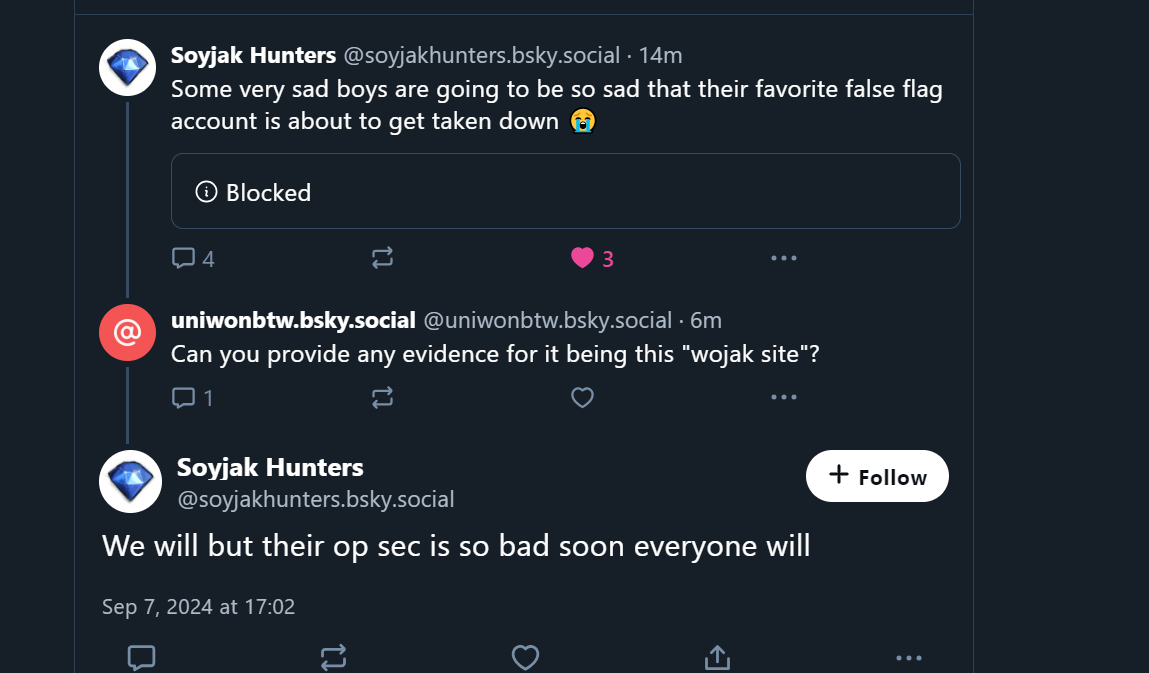Open the uniwonbtw.bsky.social profile name link

293,320
